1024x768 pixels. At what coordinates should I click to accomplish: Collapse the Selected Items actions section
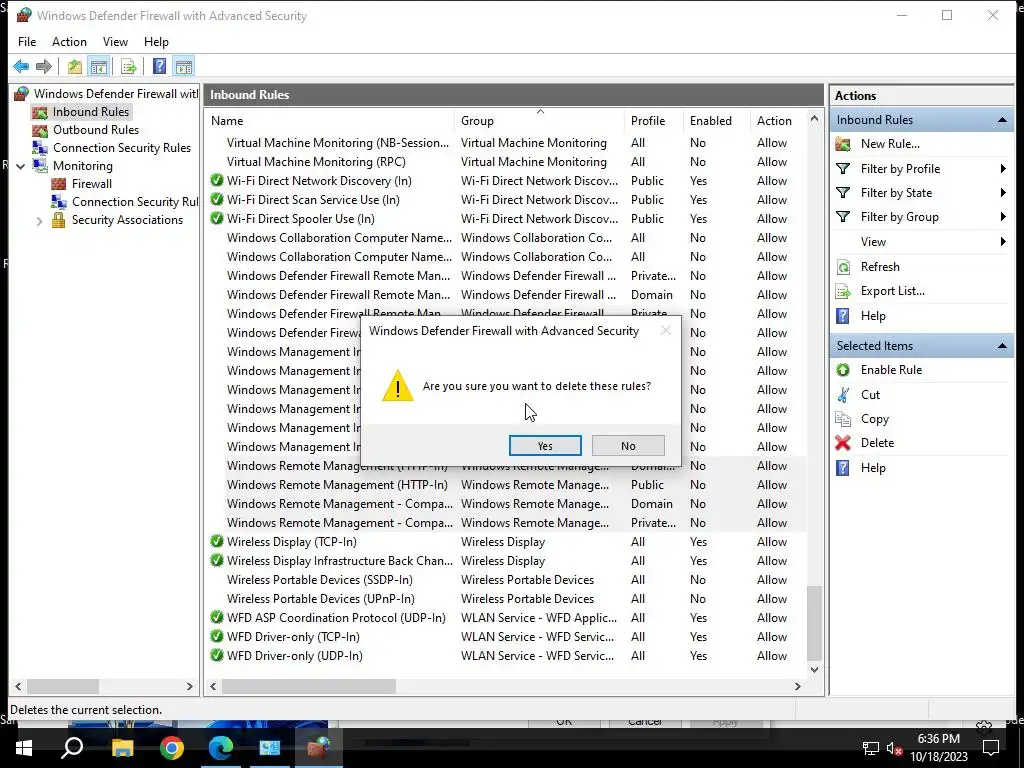1002,345
